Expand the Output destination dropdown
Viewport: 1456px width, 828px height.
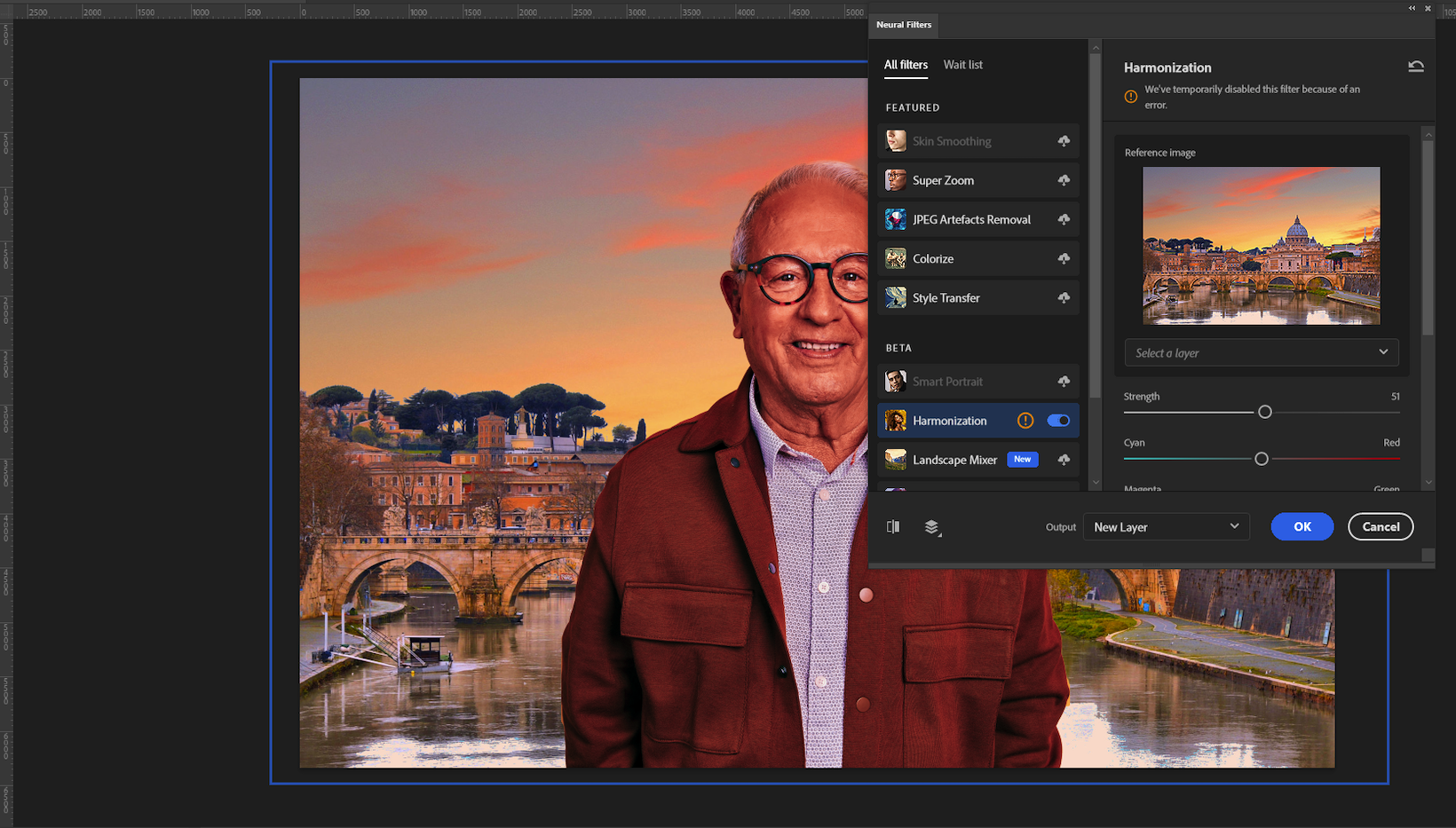point(1166,526)
